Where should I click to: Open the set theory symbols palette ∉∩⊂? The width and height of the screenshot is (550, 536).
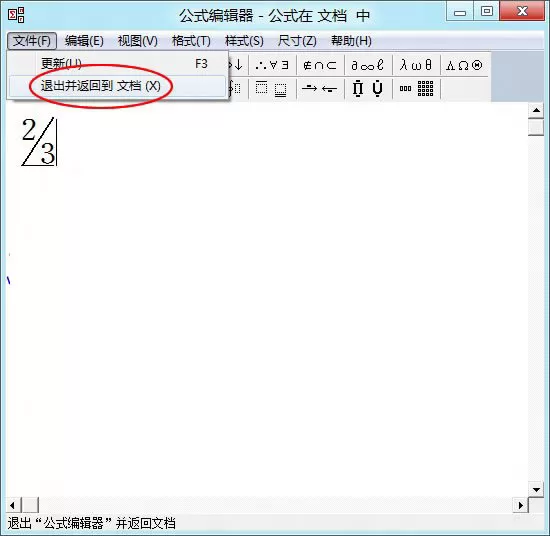click(x=320, y=65)
